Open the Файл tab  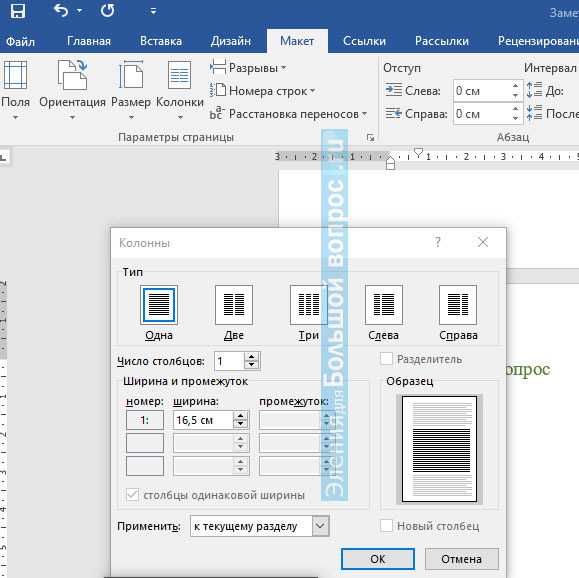pyautogui.click(x=20, y=41)
